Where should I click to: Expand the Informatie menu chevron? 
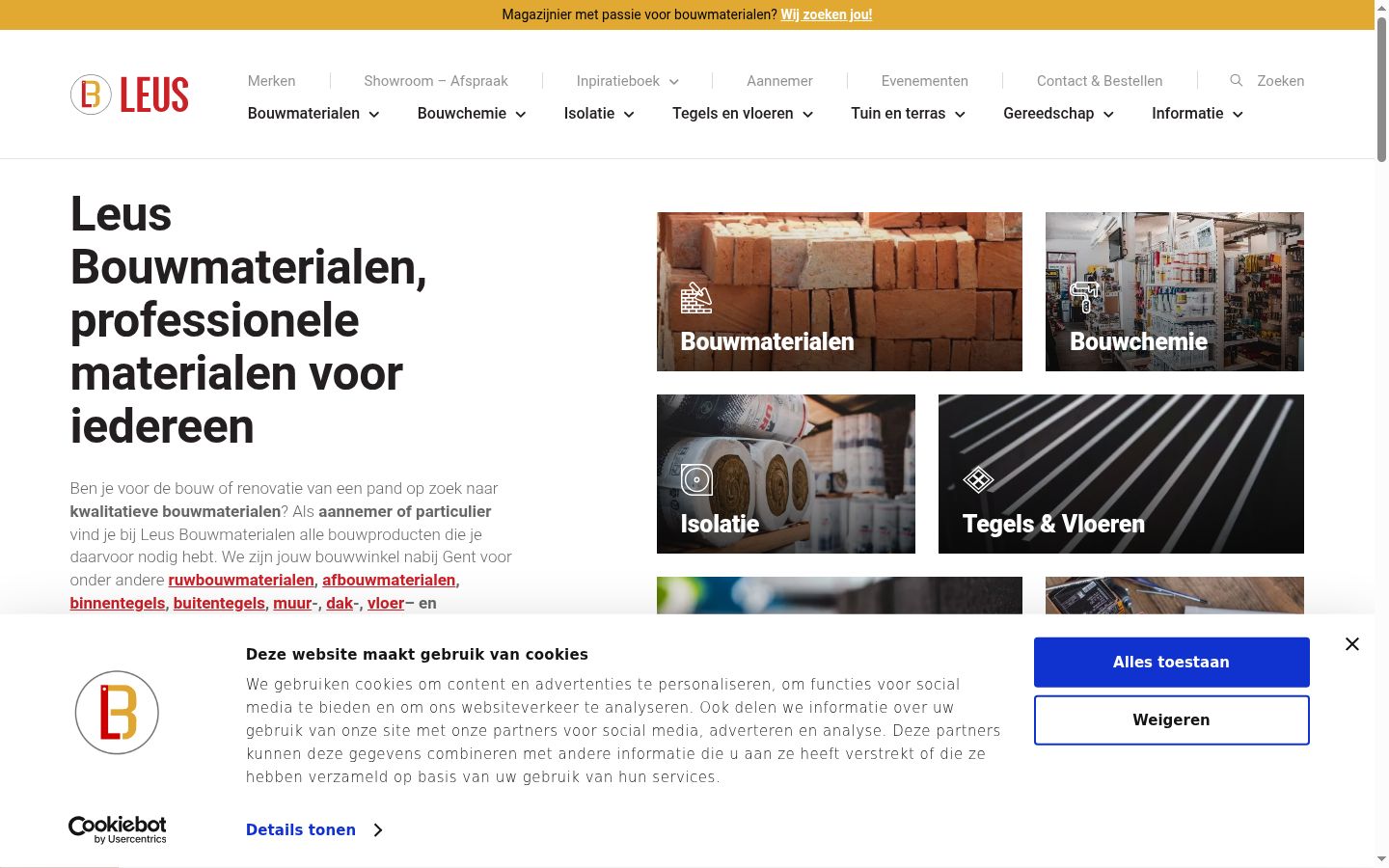(x=1238, y=114)
